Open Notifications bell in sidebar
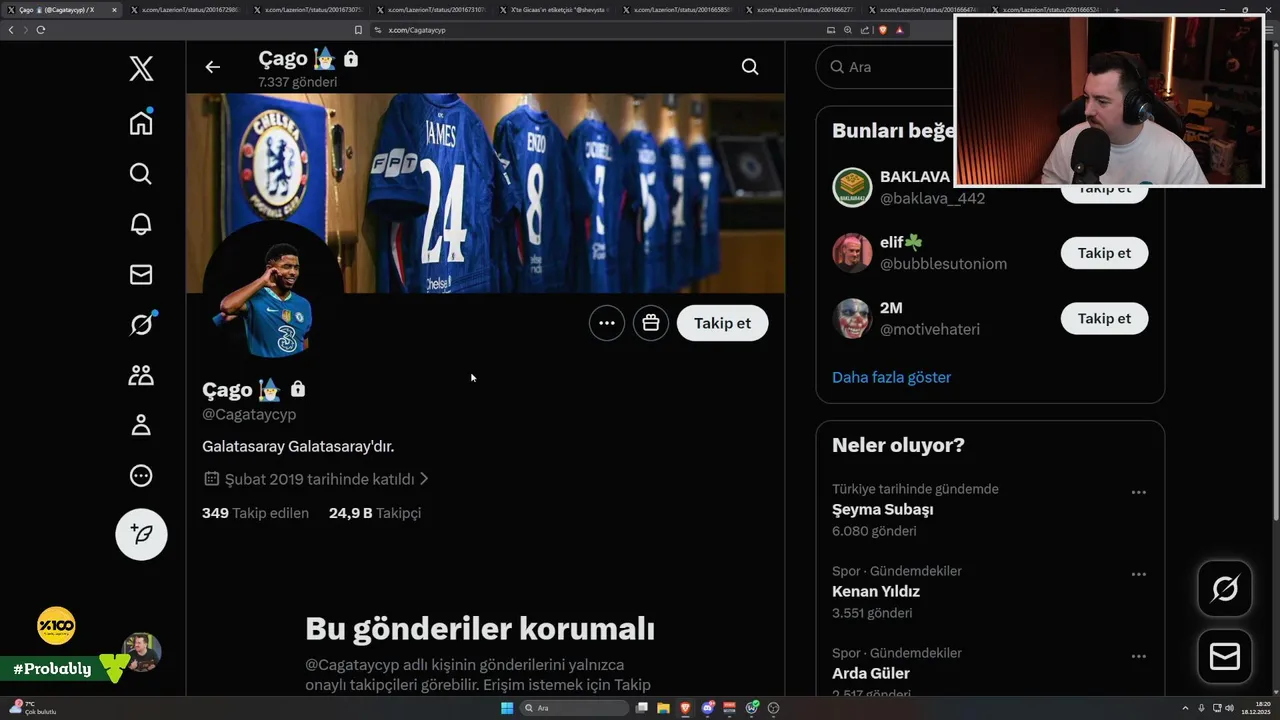 (141, 224)
